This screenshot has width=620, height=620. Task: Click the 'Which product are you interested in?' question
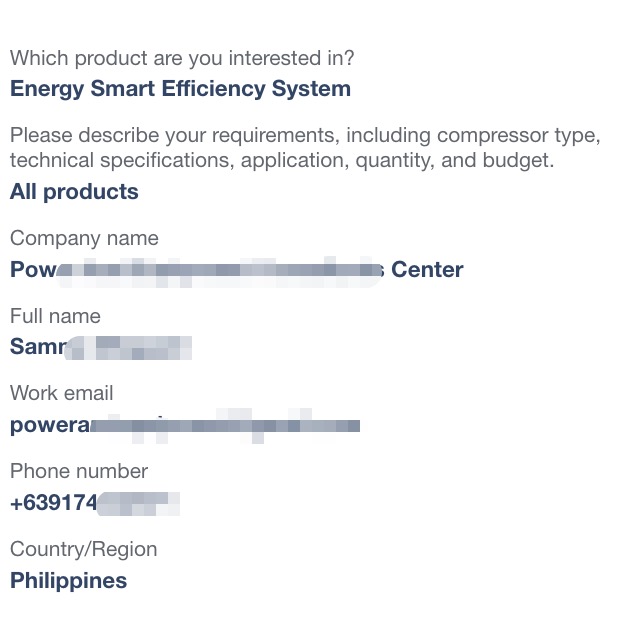click(x=182, y=59)
